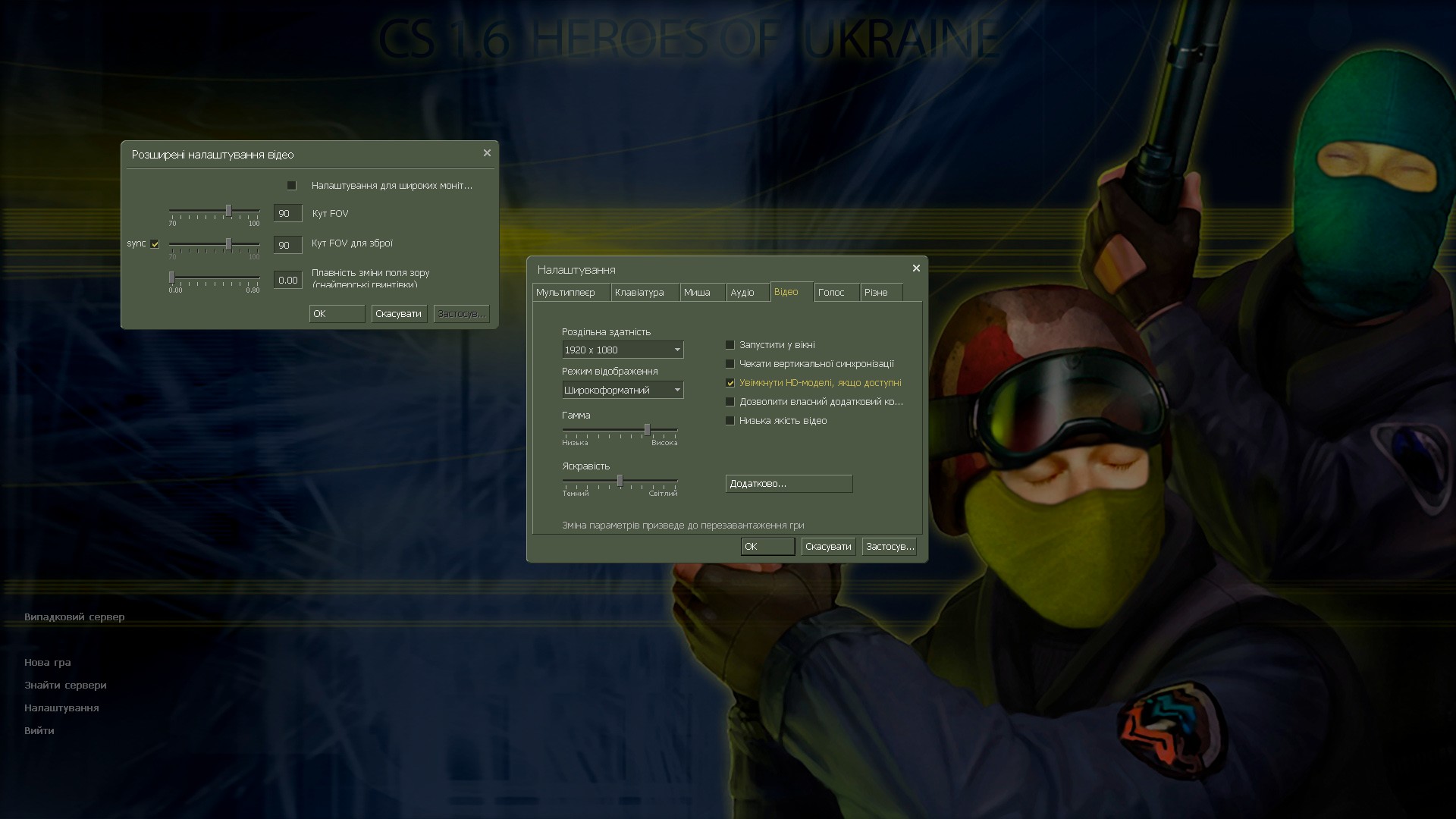
Task: Switch to the Клавіатура tab
Action: (x=639, y=293)
